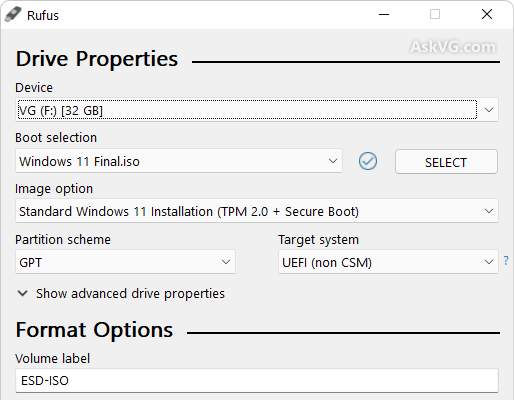Open the Partition scheme GPT dropdown
This screenshot has width=514, height=400.
pos(125,262)
